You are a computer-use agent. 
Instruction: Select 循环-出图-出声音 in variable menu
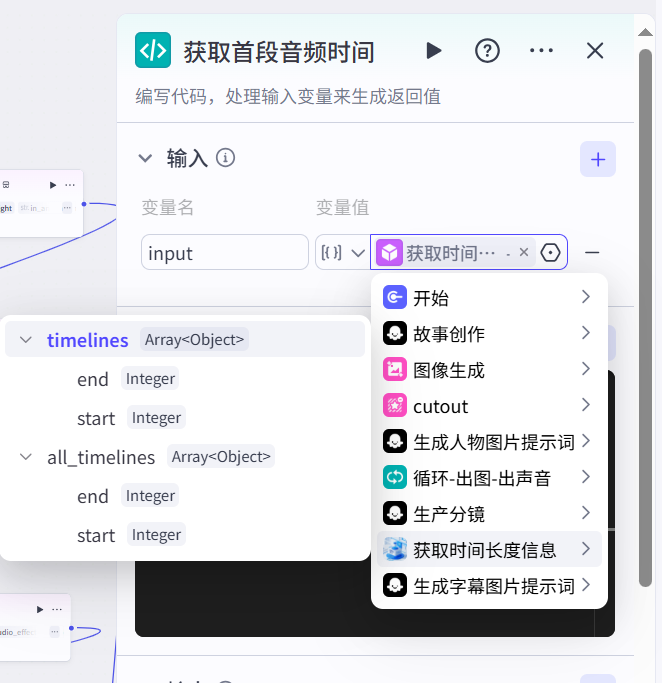[489, 478]
